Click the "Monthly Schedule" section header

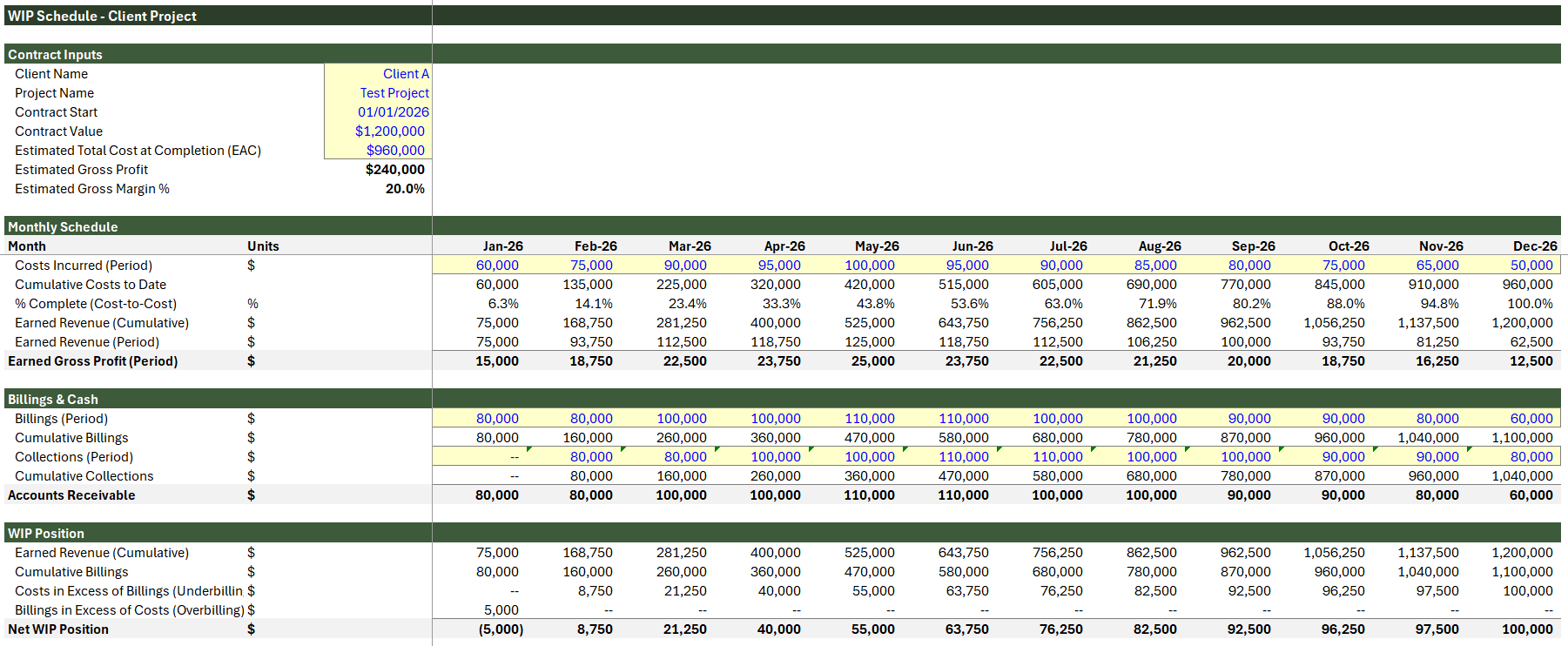(63, 226)
